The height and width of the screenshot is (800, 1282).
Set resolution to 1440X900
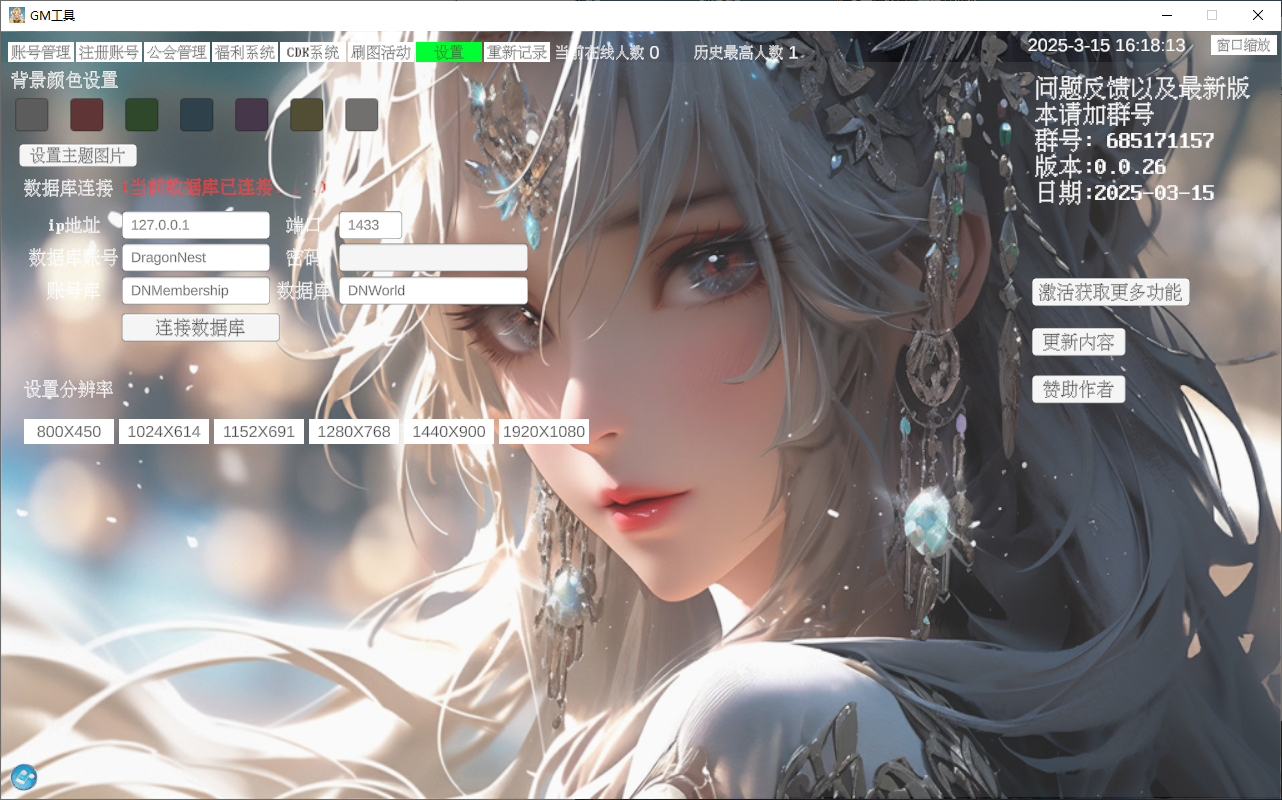click(449, 432)
